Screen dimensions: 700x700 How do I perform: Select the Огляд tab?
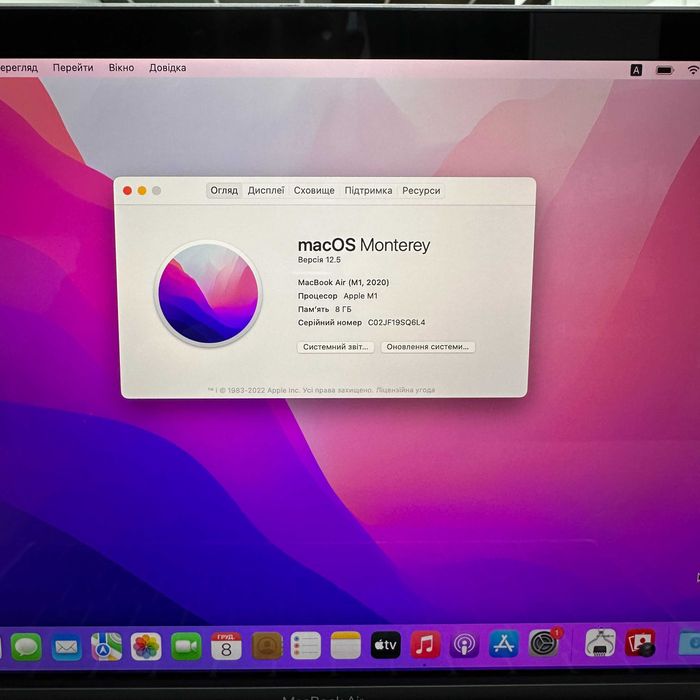224,191
